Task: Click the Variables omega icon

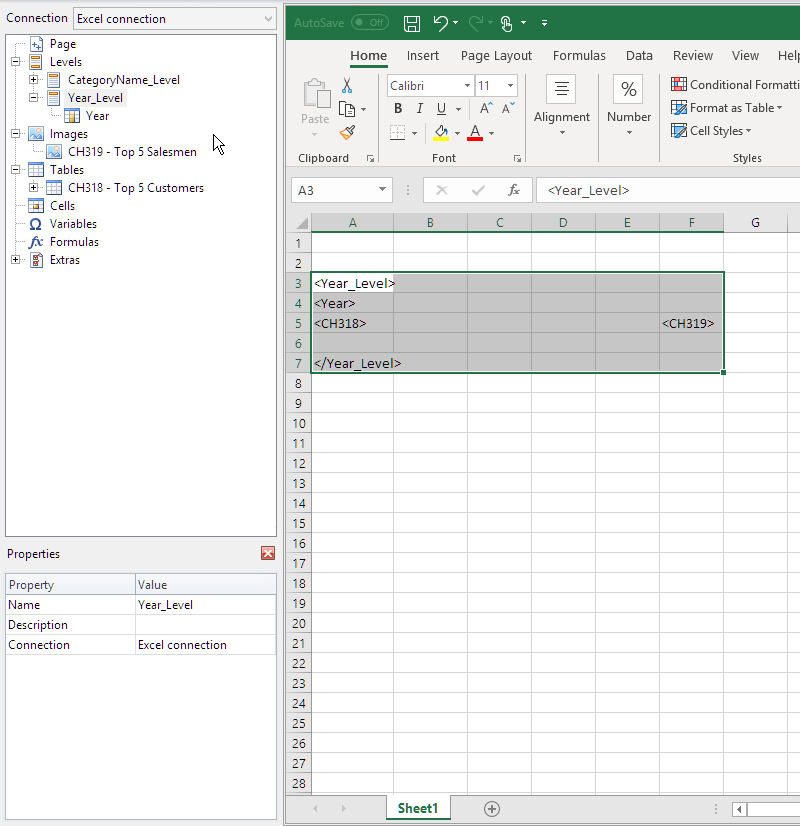Action: [x=34, y=223]
